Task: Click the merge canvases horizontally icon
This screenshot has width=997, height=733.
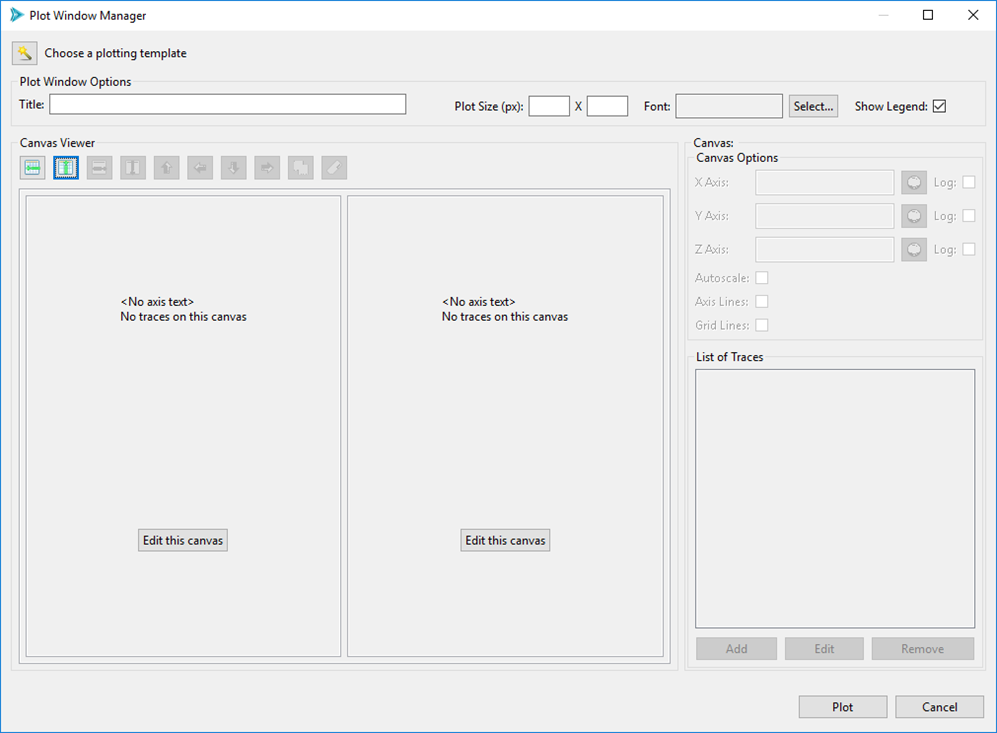Action: 99,167
